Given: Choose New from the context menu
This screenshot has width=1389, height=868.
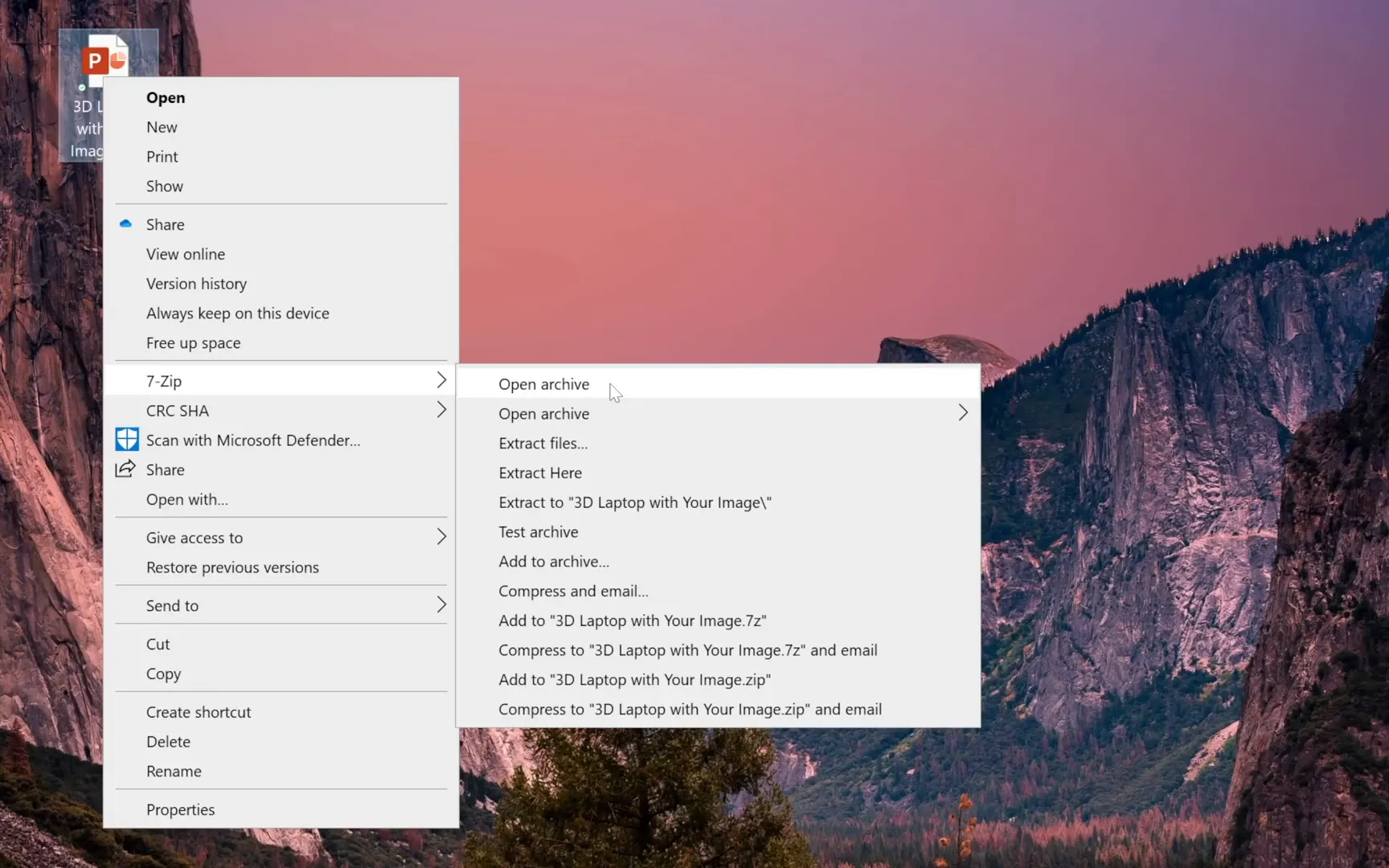Looking at the screenshot, I should pyautogui.click(x=281, y=127).
